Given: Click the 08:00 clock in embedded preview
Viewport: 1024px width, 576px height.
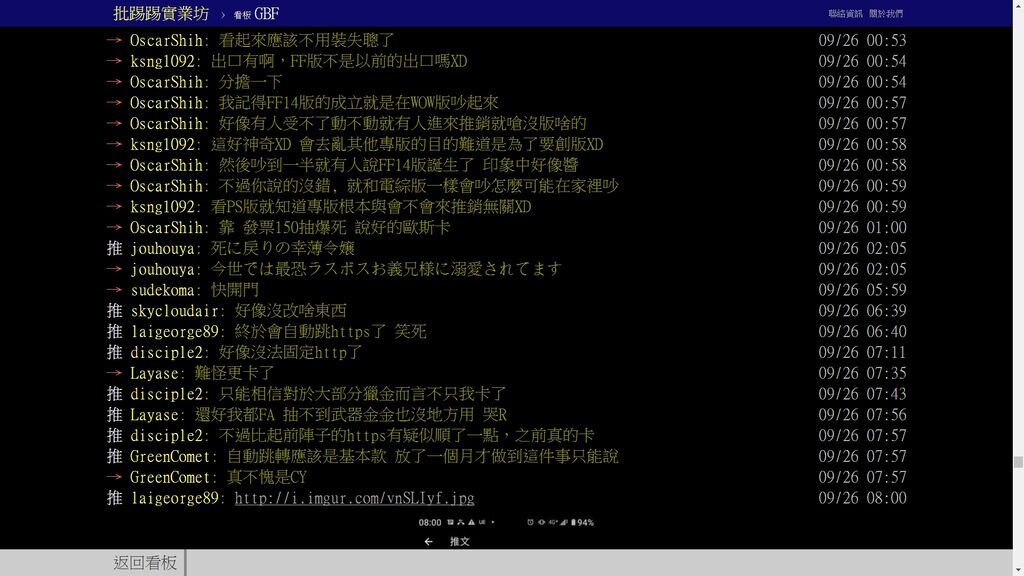Looking at the screenshot, I should (430, 522).
